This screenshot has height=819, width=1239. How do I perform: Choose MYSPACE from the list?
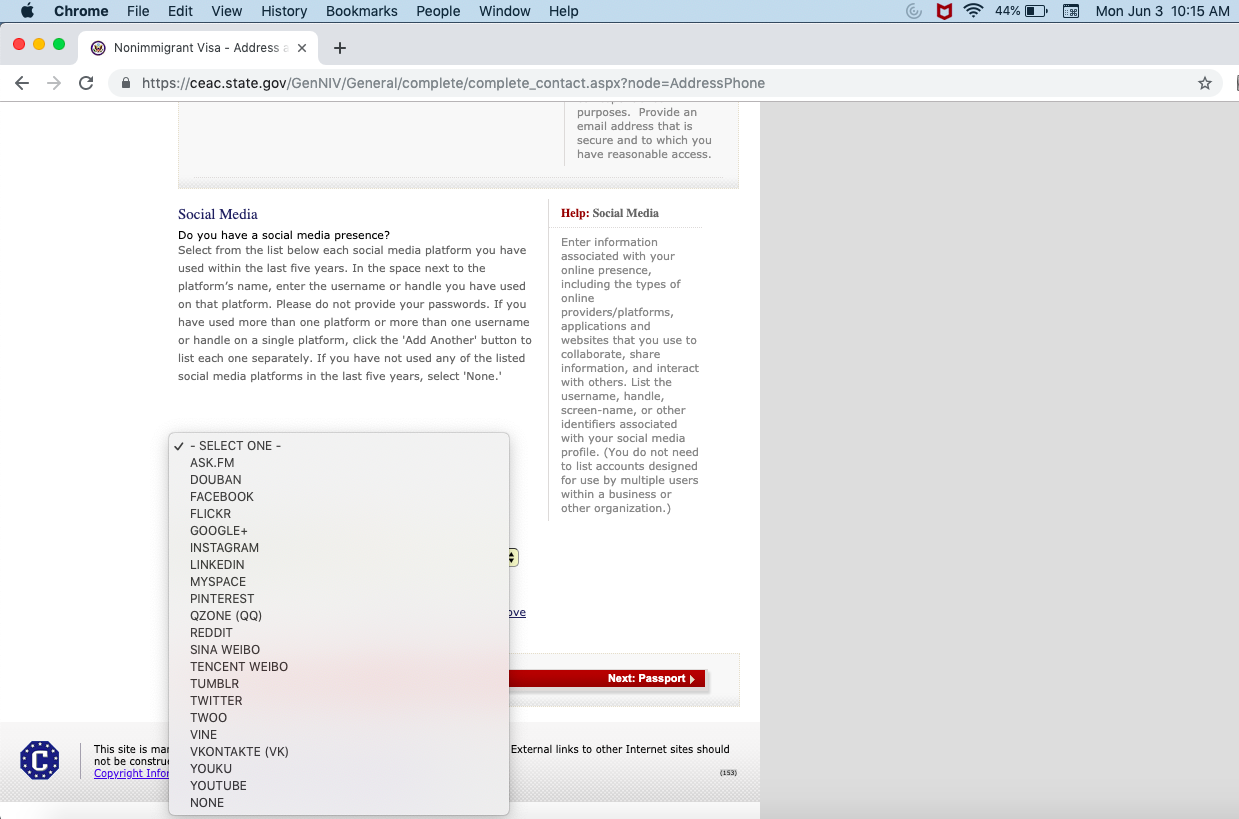tap(339, 582)
